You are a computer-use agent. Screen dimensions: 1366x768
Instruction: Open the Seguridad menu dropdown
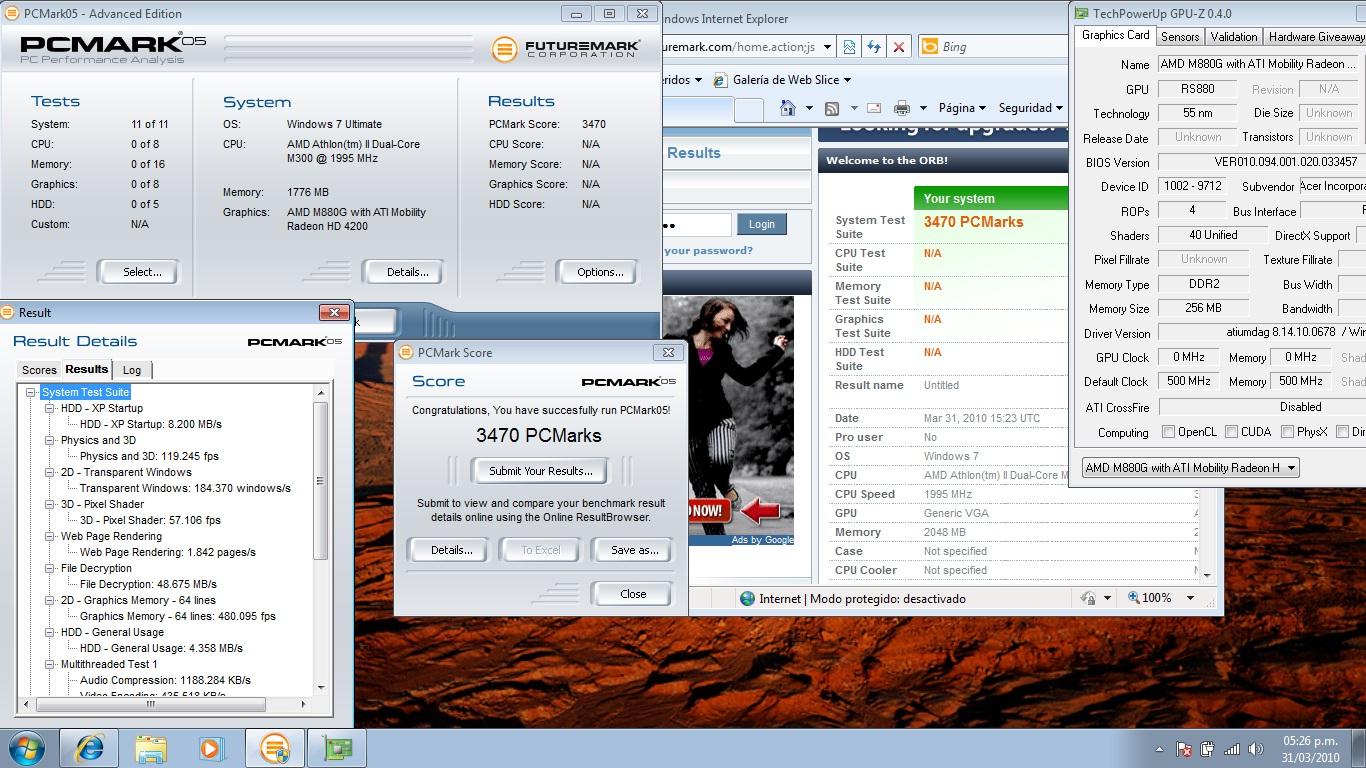pos(1031,108)
